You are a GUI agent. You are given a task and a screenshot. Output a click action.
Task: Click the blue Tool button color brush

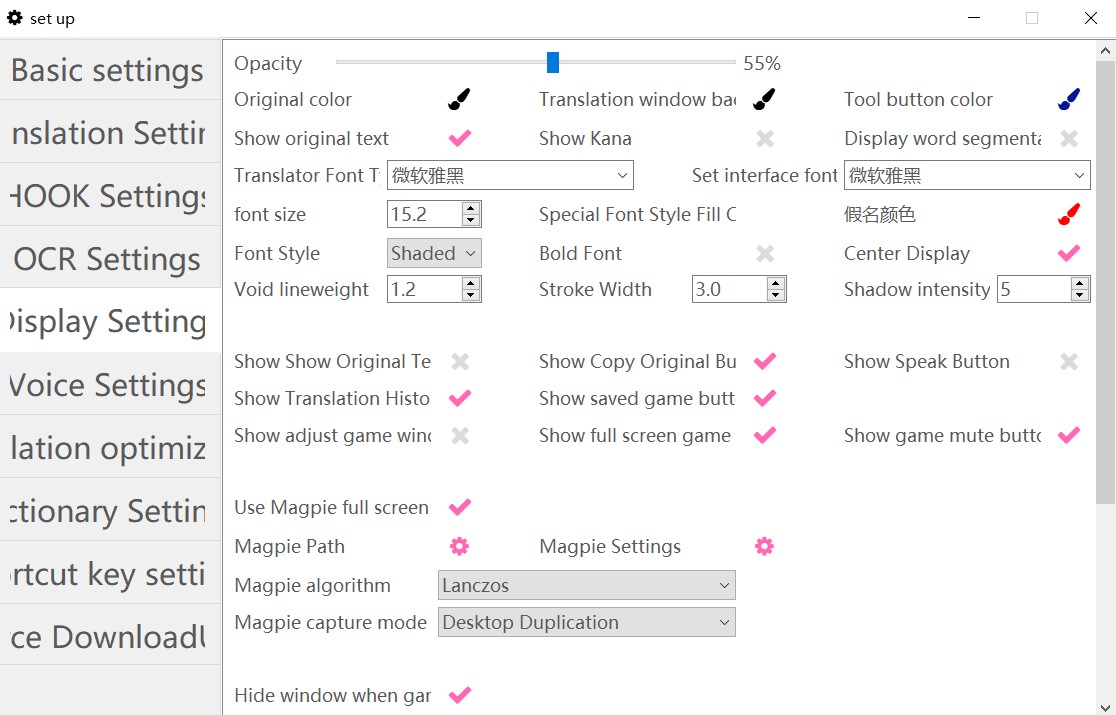pos(1069,99)
